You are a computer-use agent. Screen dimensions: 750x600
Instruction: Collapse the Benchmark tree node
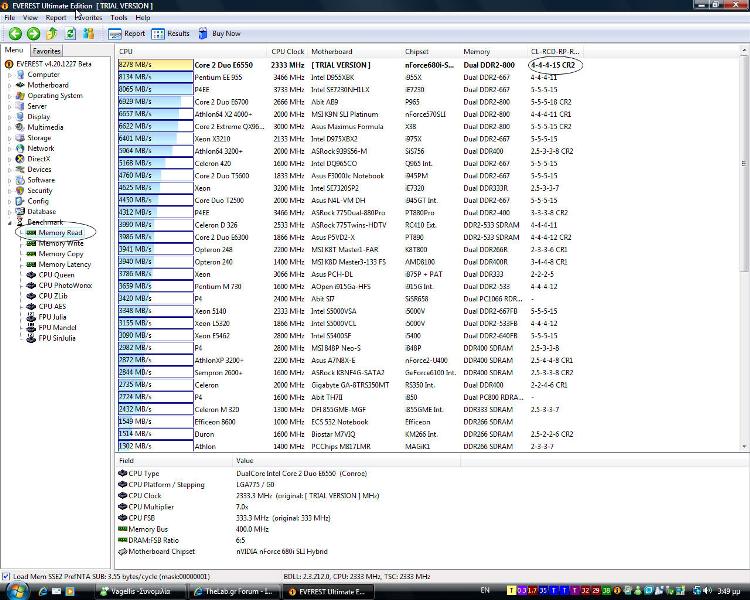point(10,222)
